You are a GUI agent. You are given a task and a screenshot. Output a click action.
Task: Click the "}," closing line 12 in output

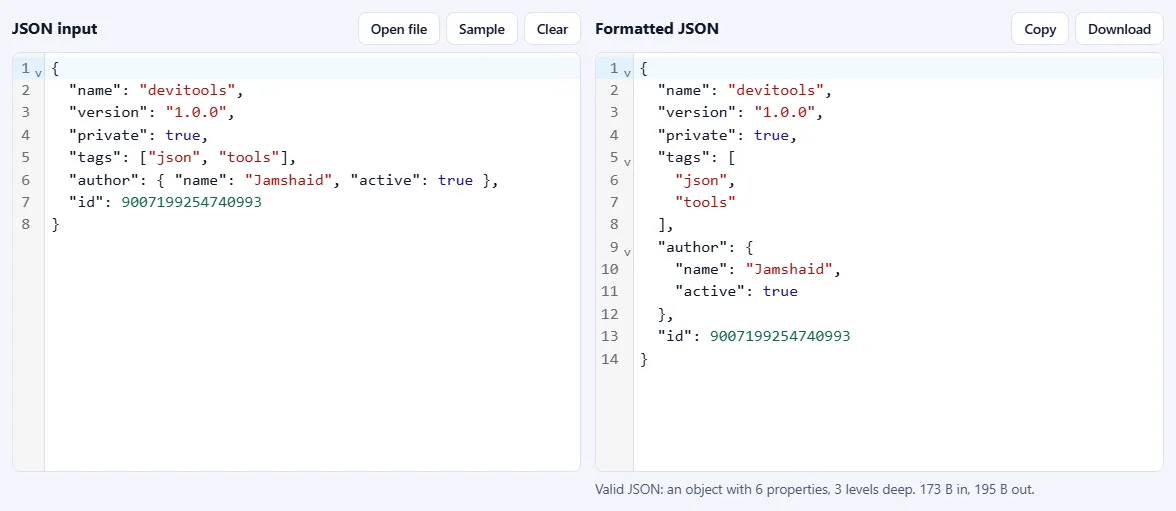[666, 314]
